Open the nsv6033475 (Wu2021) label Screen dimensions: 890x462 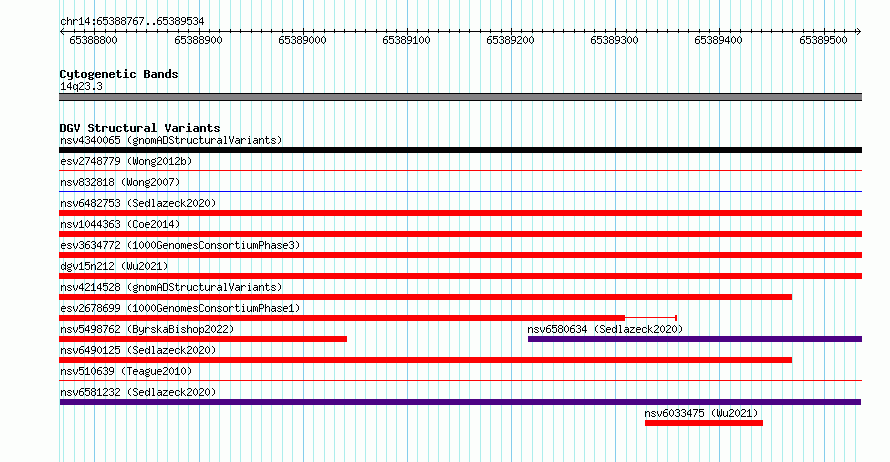(701, 413)
